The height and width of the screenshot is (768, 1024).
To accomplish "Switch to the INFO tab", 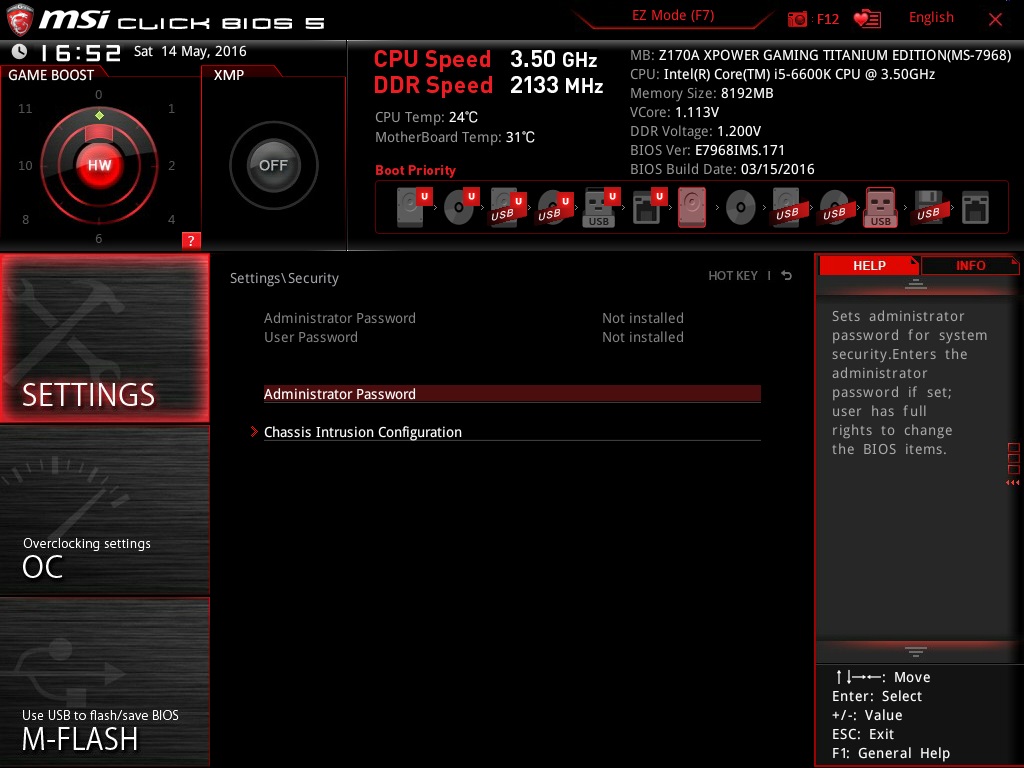I will pyautogui.click(x=970, y=265).
